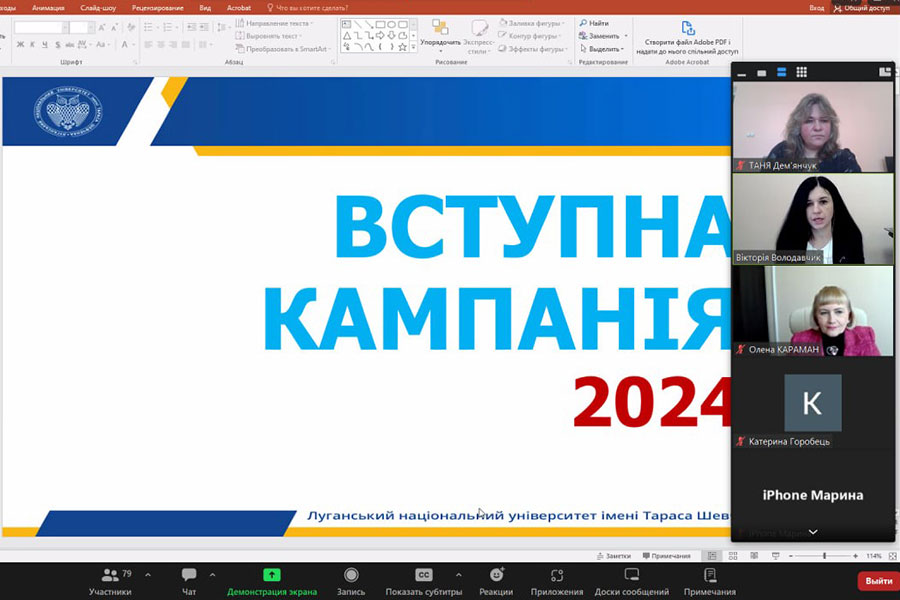Expand the shapes gallery more arrow
The height and width of the screenshot is (600, 900).
[413, 47]
